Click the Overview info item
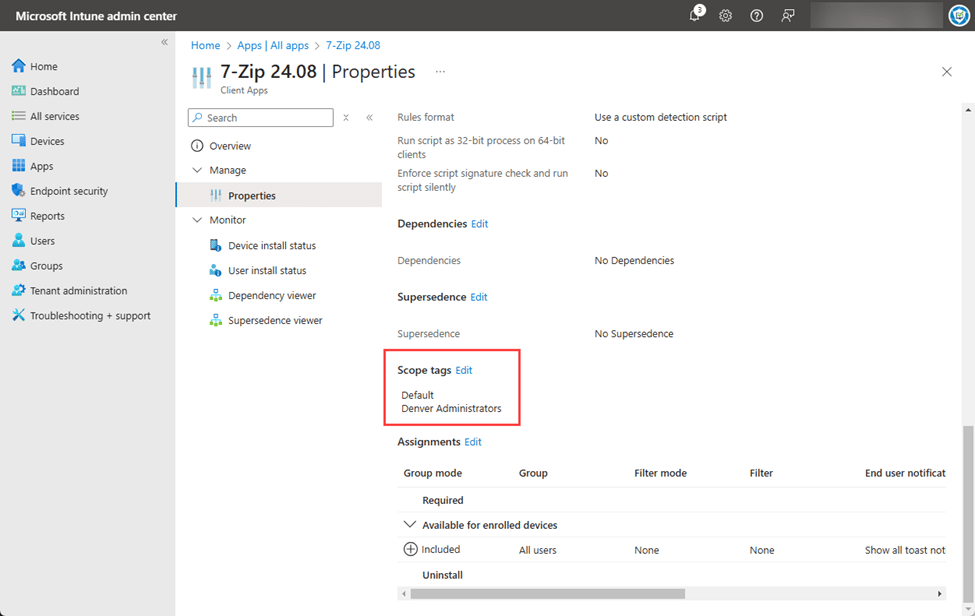The height and width of the screenshot is (616, 975). 230,146
